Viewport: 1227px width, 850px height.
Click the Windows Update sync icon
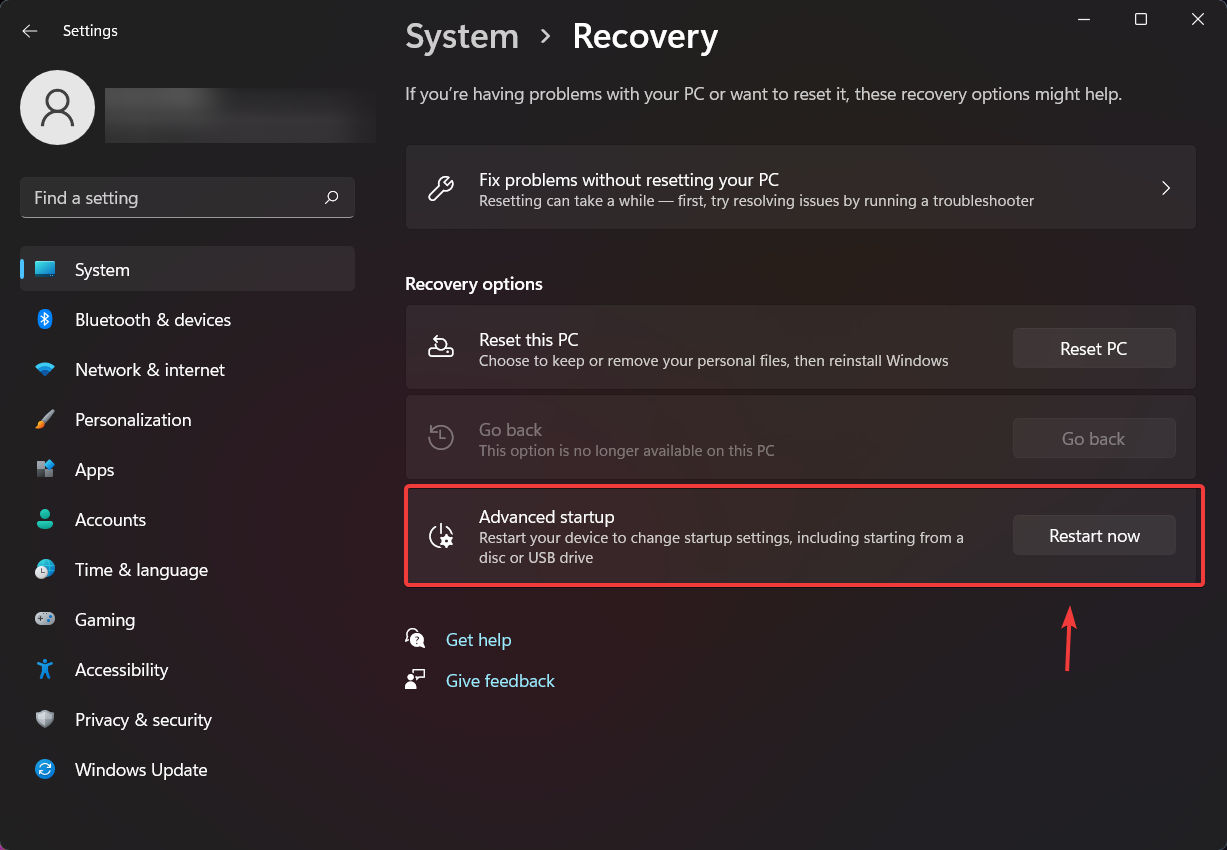(x=45, y=770)
